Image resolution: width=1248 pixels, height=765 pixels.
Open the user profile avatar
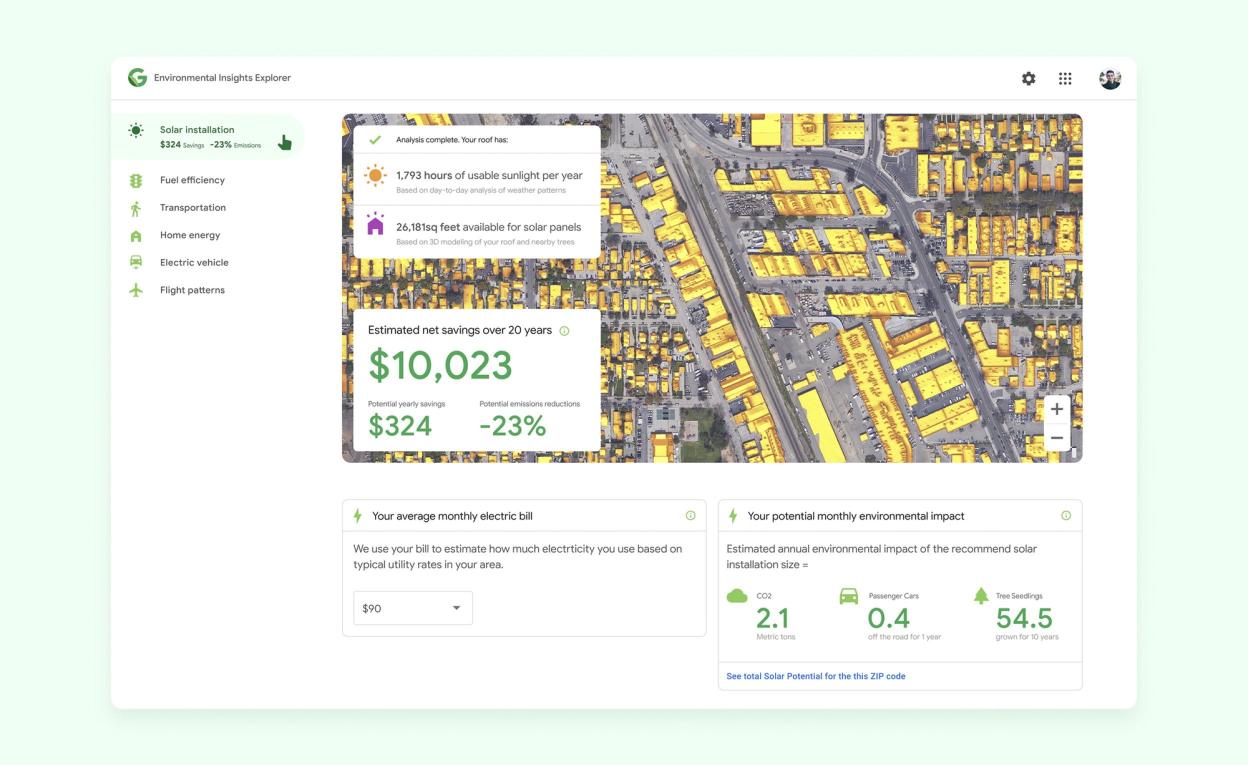[x=1110, y=79]
